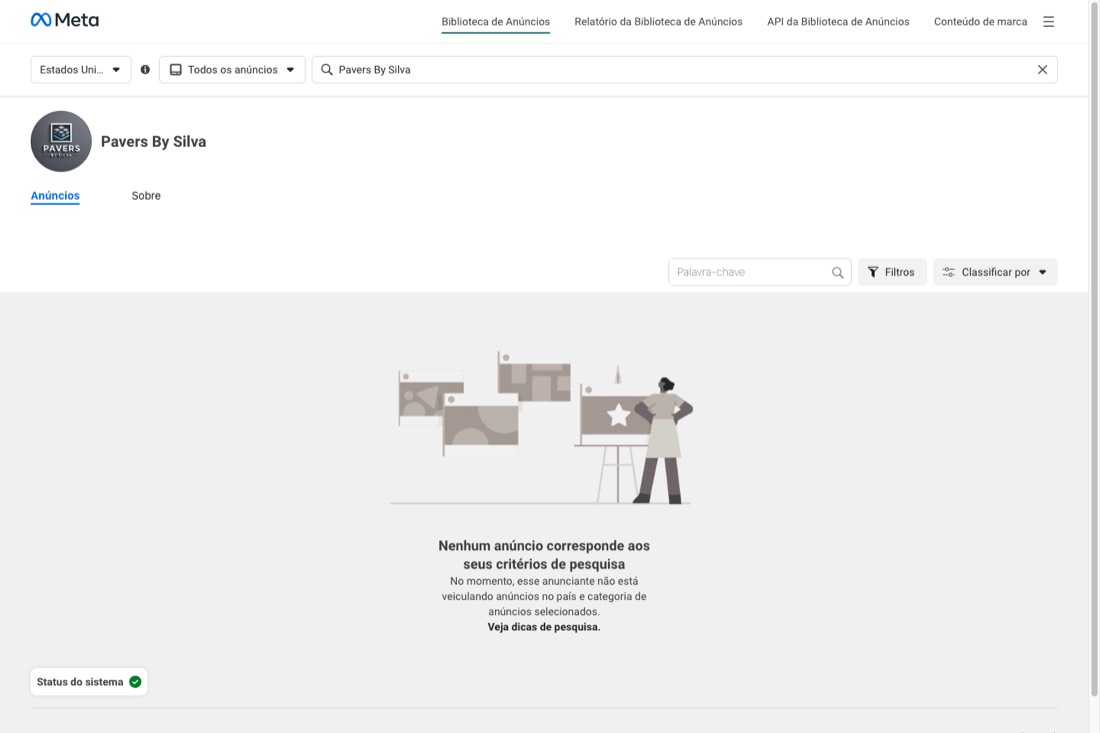Click the magnifier icon in Palavra-chave field
Screen dimensions: 1100x733
[x=838, y=272]
